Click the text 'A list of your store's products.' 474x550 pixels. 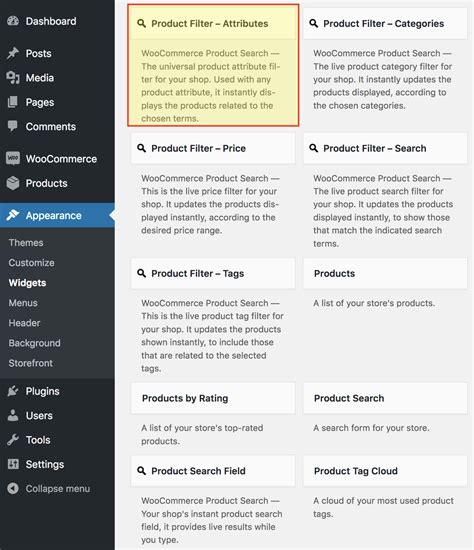[x=374, y=303]
